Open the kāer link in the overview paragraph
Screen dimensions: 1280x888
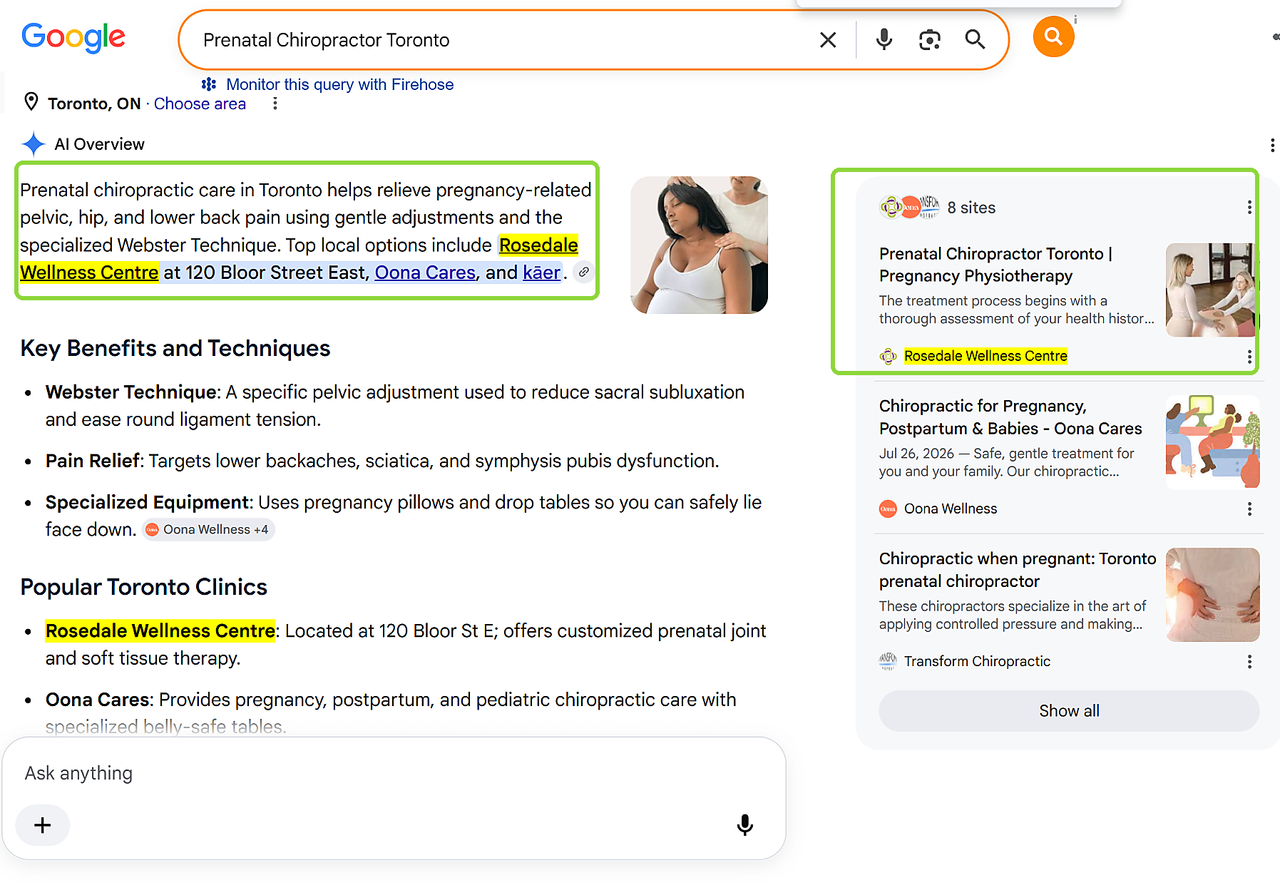(x=542, y=272)
